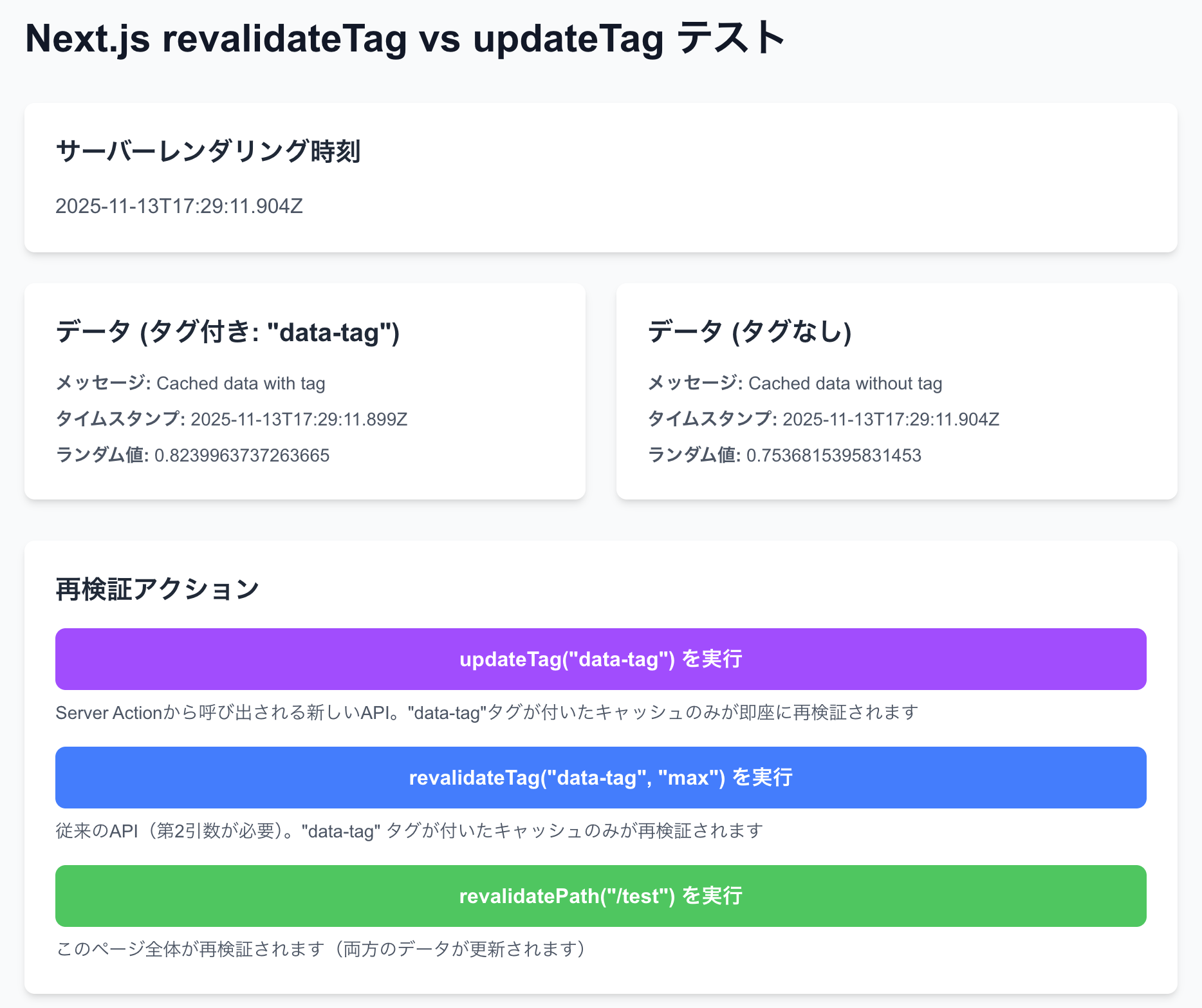The image size is (1202, 1008).
Task: Click the server rendering timestamp value
Action: point(180,207)
